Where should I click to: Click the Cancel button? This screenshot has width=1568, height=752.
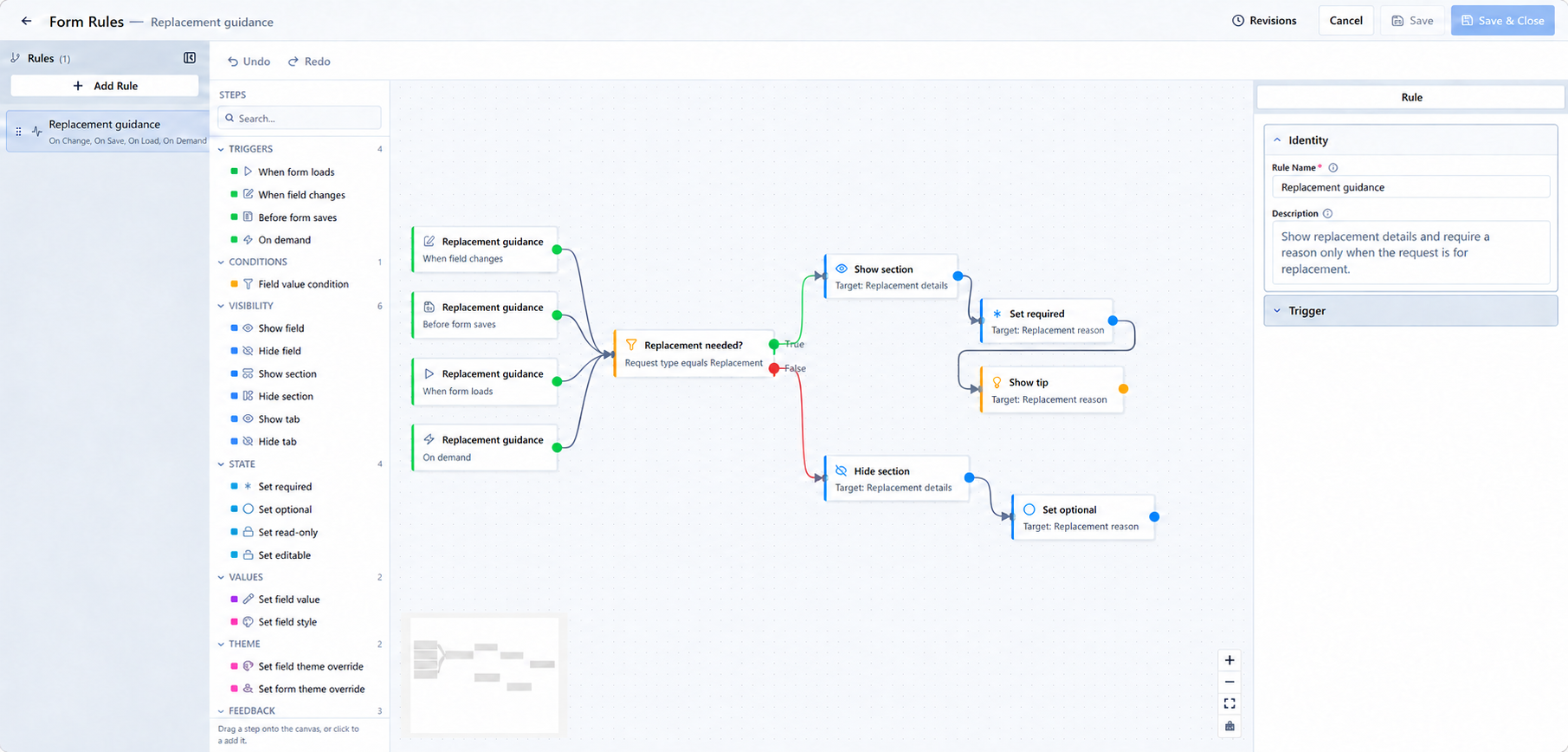(x=1345, y=21)
